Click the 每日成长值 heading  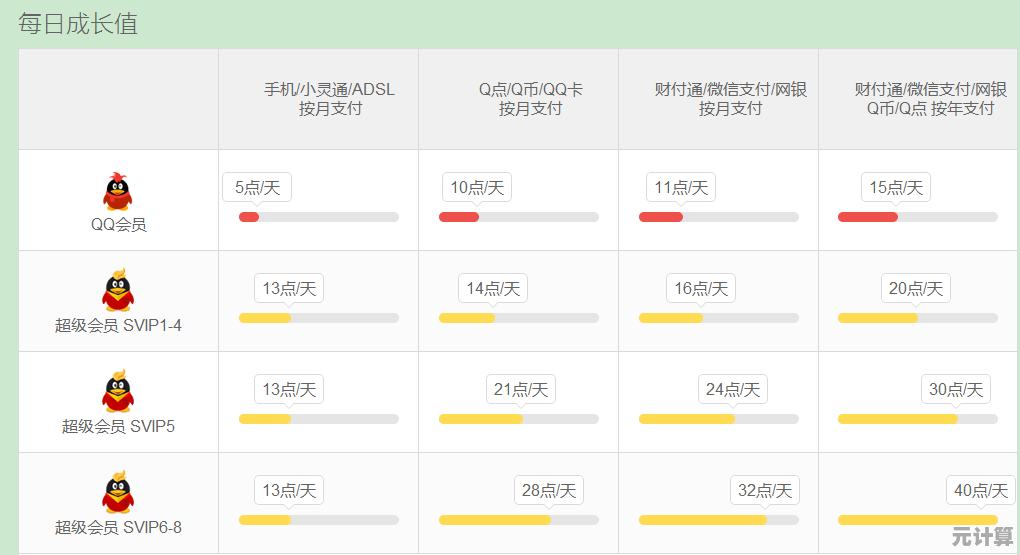[x=78, y=23]
